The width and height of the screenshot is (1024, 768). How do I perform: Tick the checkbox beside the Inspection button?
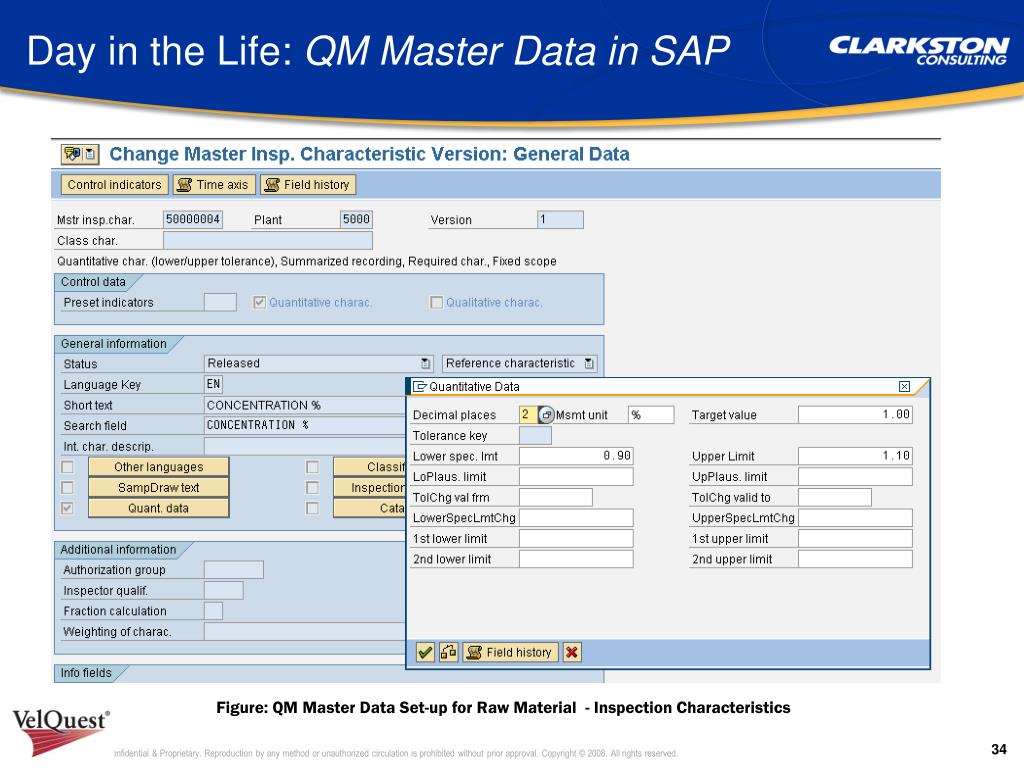312,488
